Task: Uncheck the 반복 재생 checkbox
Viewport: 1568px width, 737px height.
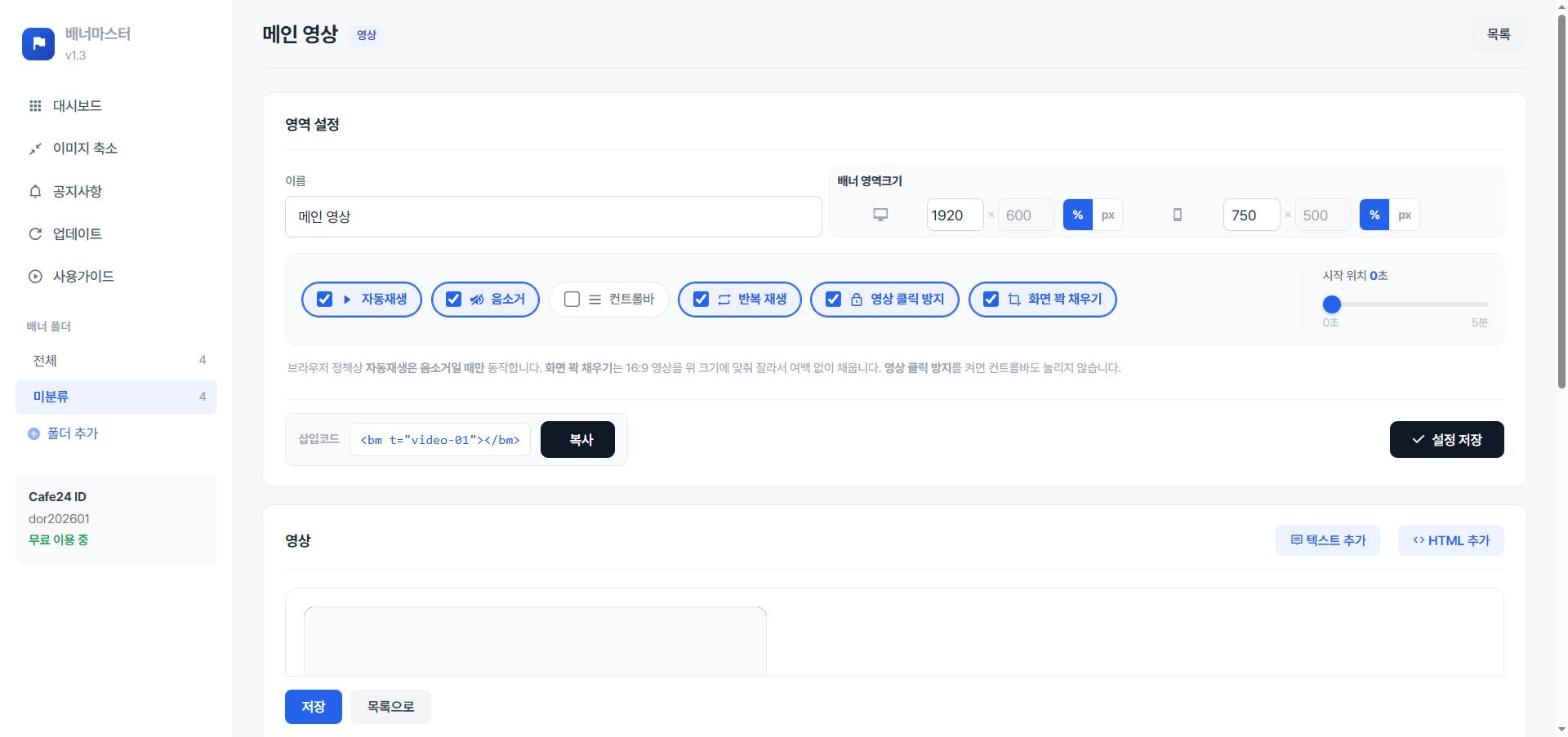Action: point(701,299)
